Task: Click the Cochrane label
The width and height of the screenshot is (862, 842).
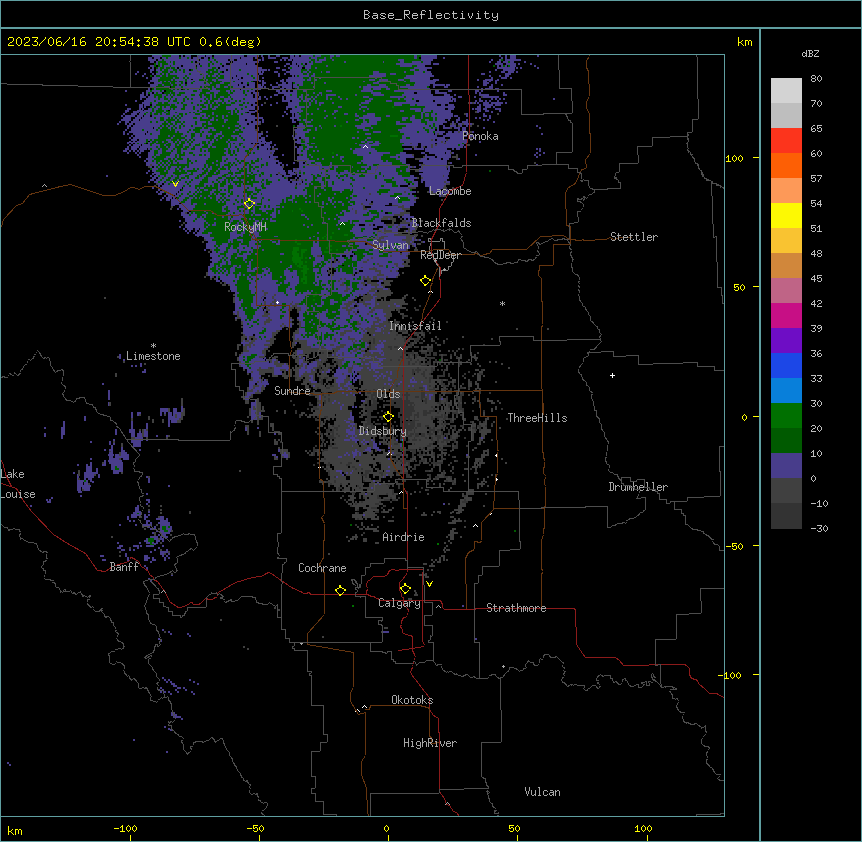Action: pos(322,568)
